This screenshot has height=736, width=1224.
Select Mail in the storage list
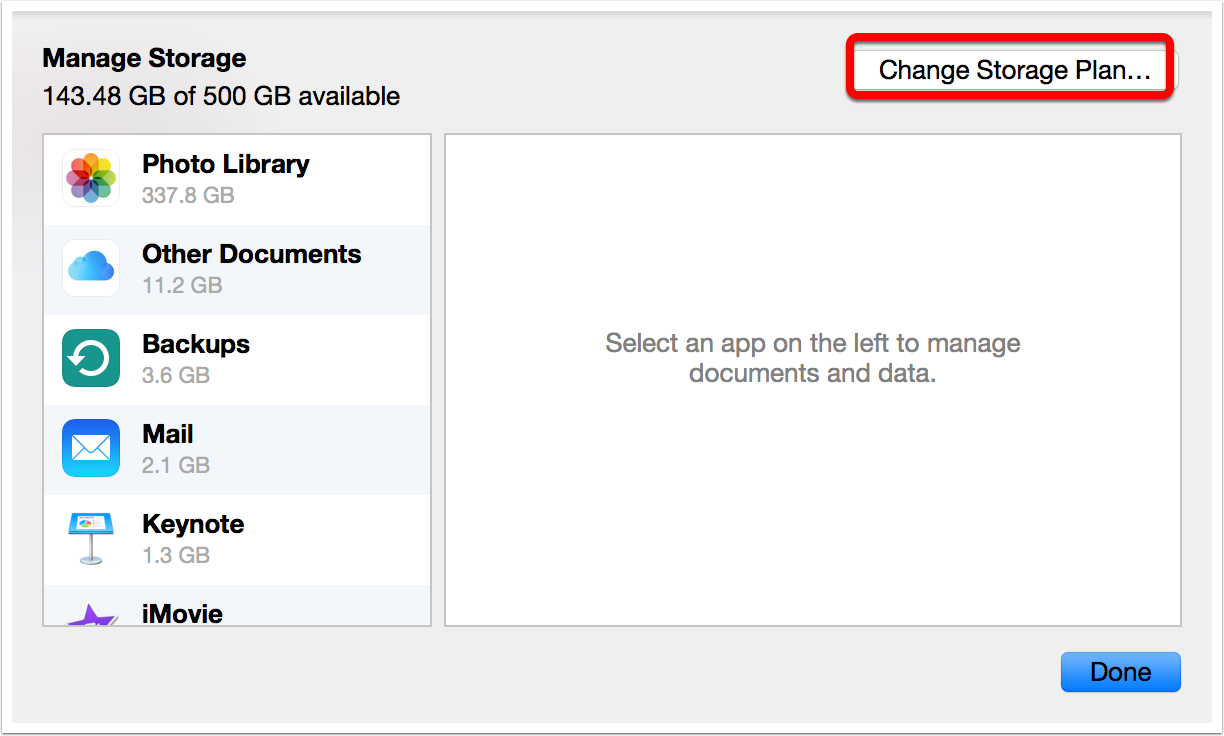[x=168, y=434]
